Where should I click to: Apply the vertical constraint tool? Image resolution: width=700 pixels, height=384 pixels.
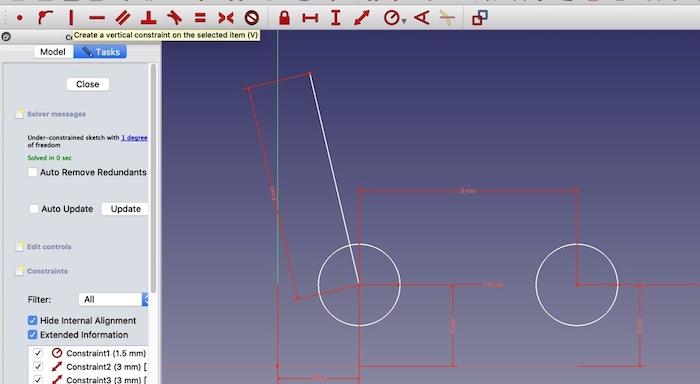point(71,18)
